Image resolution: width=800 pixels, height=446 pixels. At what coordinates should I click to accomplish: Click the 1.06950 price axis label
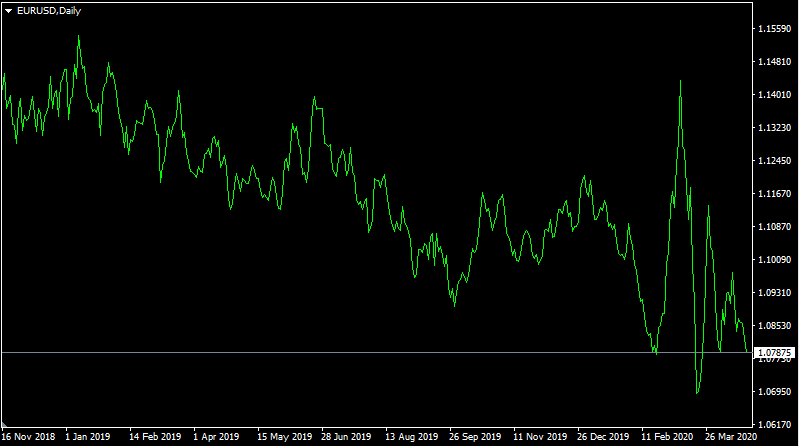point(774,391)
